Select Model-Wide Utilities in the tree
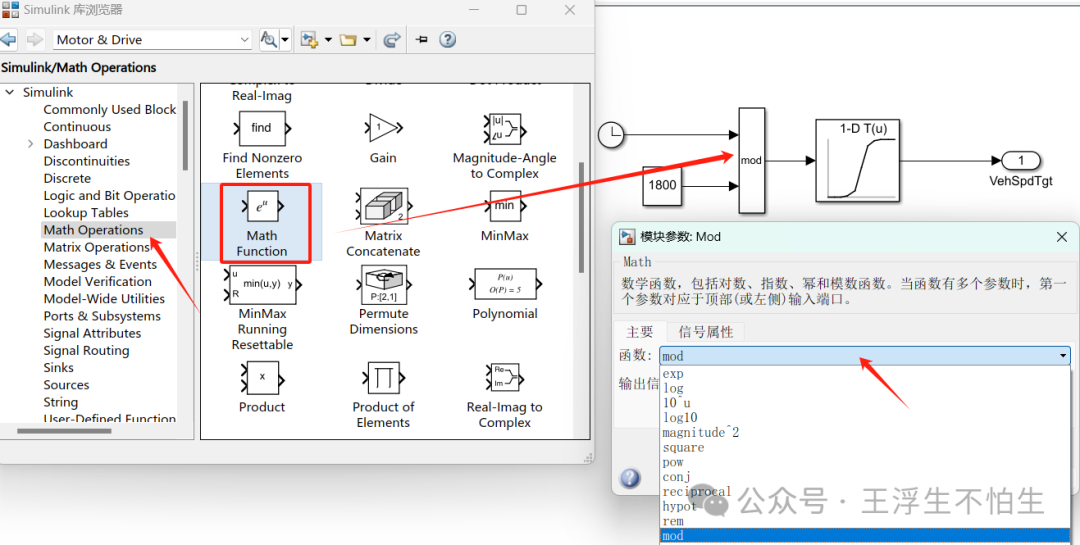Image resolution: width=1080 pixels, height=545 pixels. tap(104, 299)
